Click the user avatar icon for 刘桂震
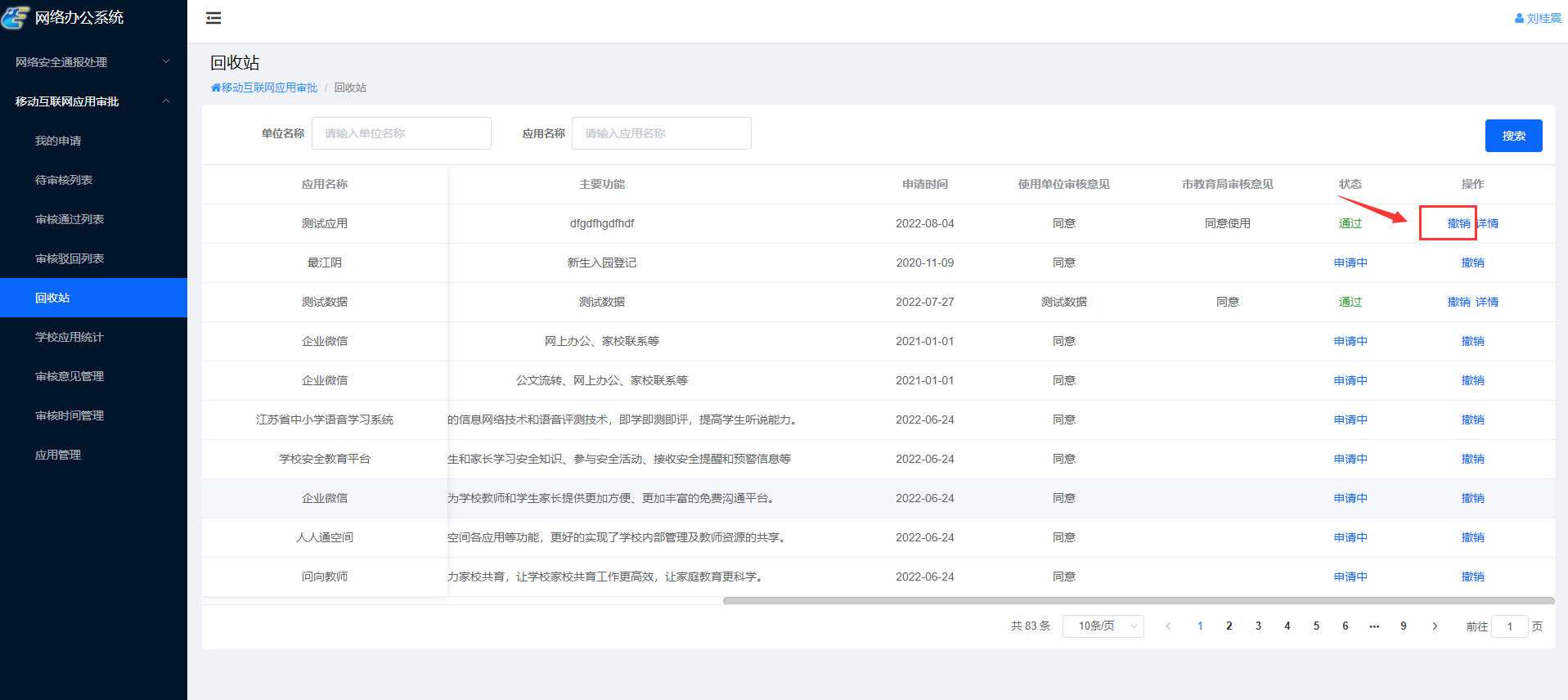This screenshot has width=1568, height=700. pyautogui.click(x=1519, y=18)
